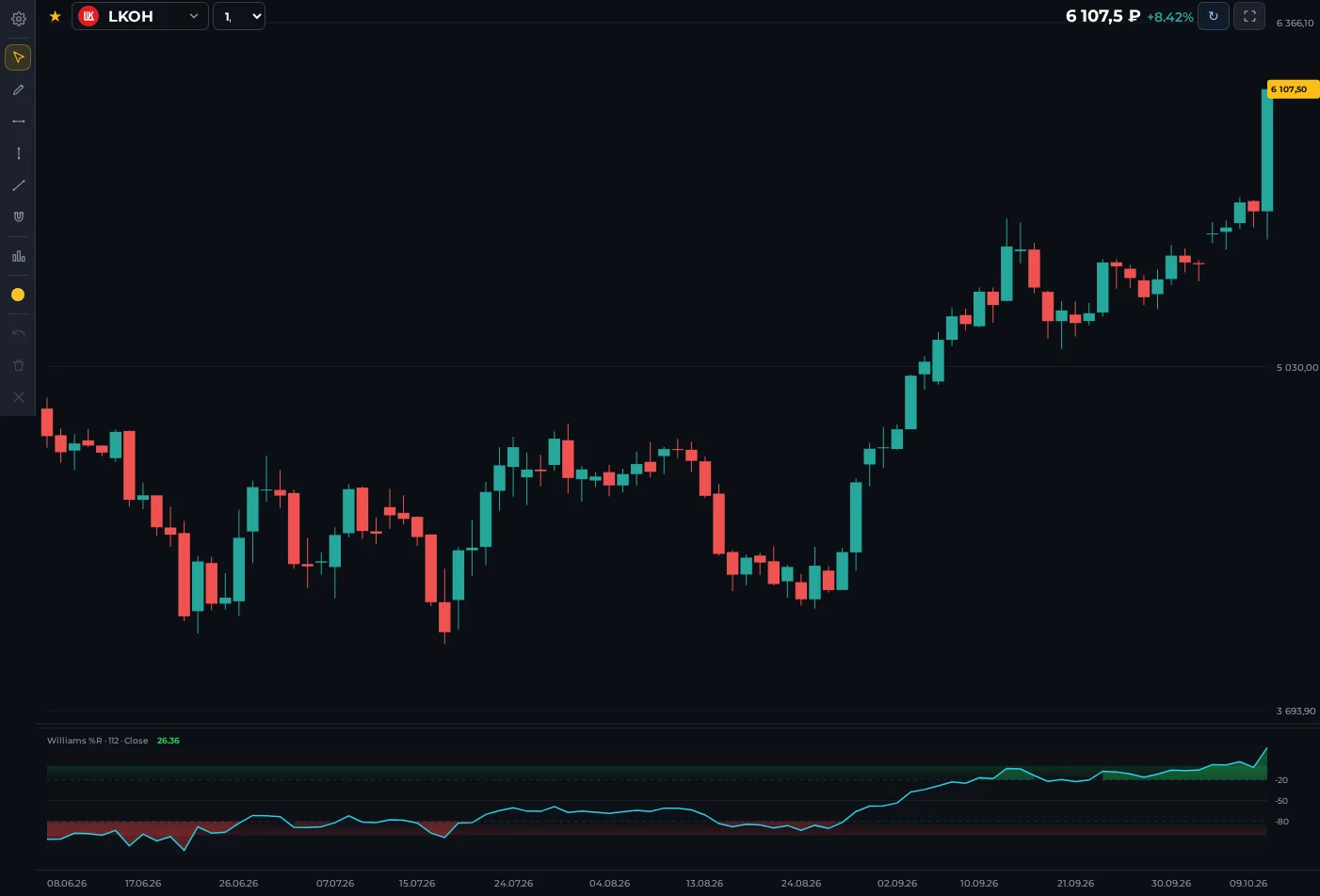Click the -20 level on indicator axis

point(1281,780)
